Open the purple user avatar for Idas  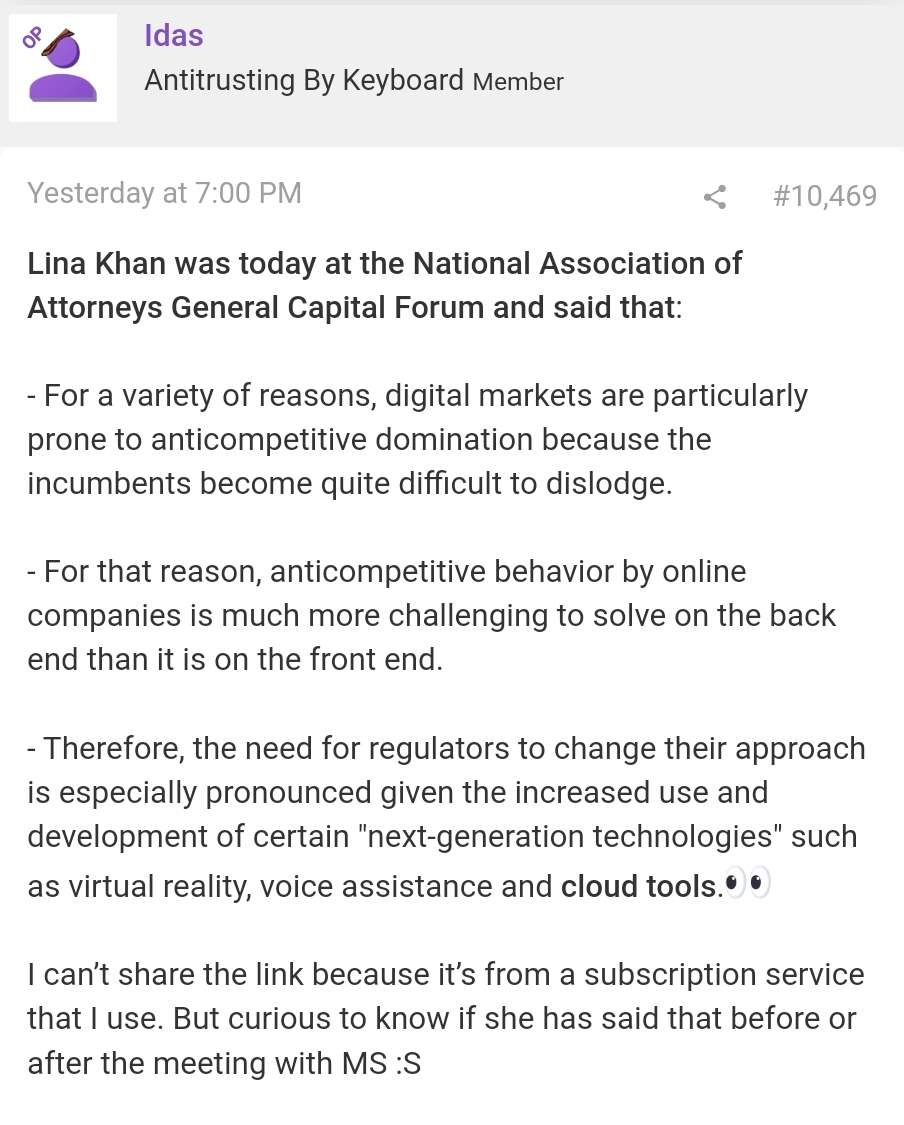tap(62, 67)
